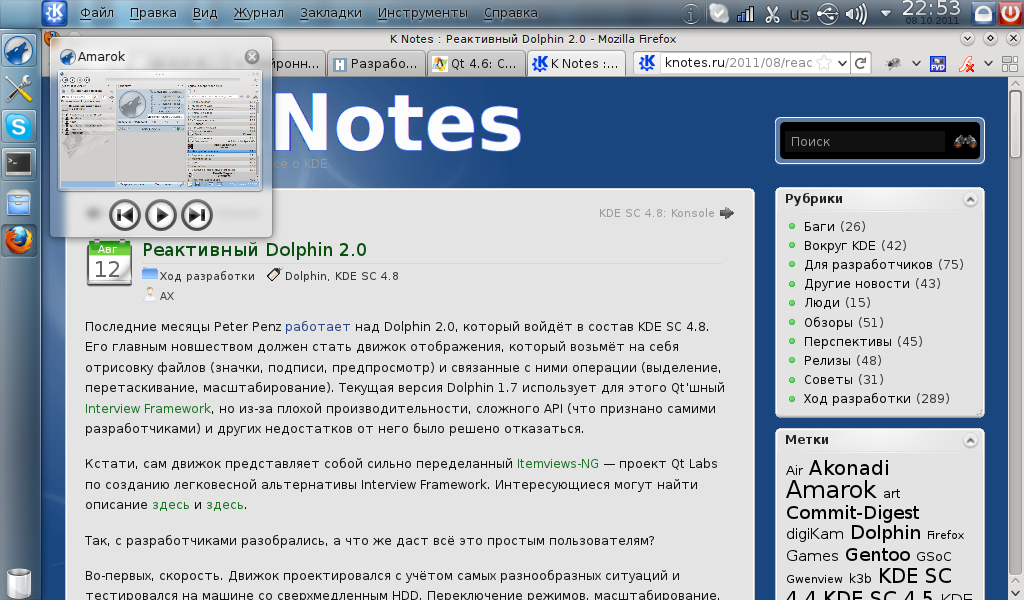Skip to previous track in Amarok popup
1024x600 pixels.
(x=124, y=215)
